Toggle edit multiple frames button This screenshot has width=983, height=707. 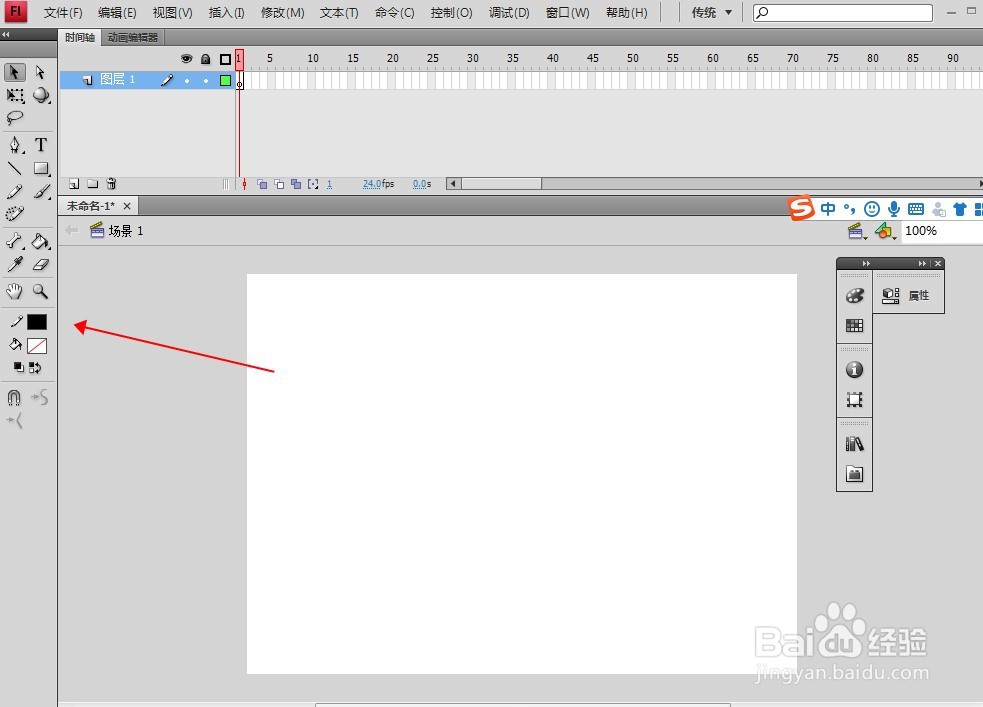(x=296, y=184)
